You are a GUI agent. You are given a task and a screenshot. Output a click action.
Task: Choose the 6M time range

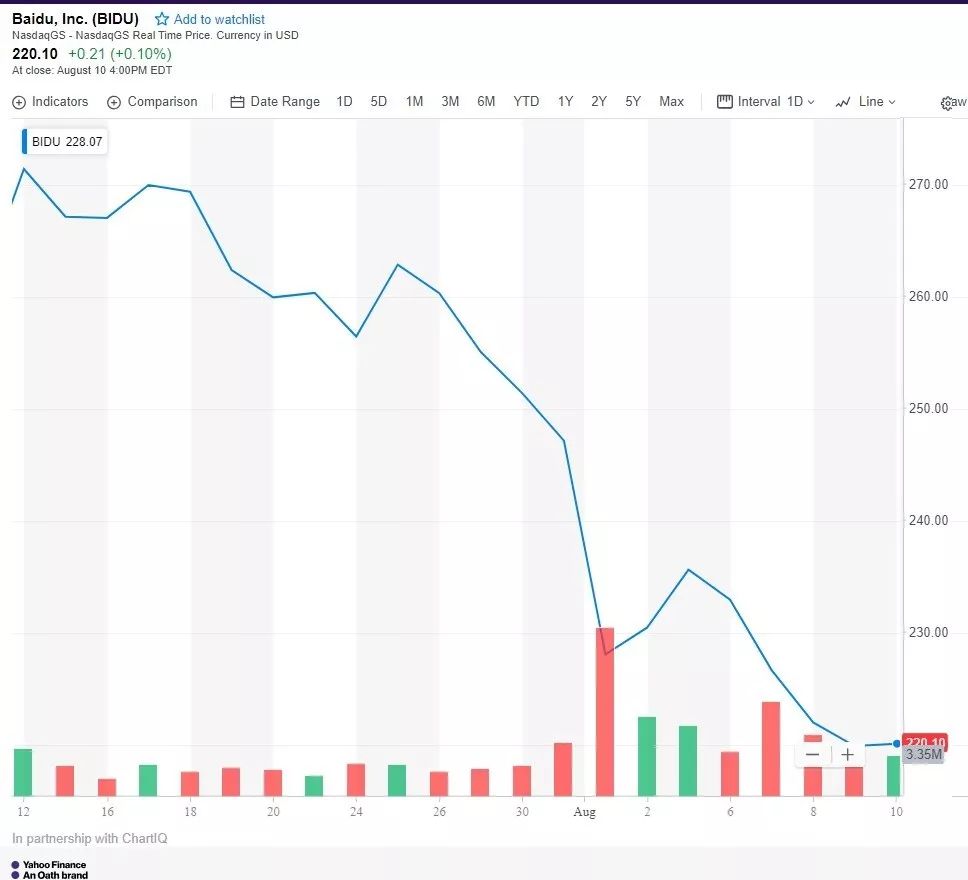[x=486, y=101]
